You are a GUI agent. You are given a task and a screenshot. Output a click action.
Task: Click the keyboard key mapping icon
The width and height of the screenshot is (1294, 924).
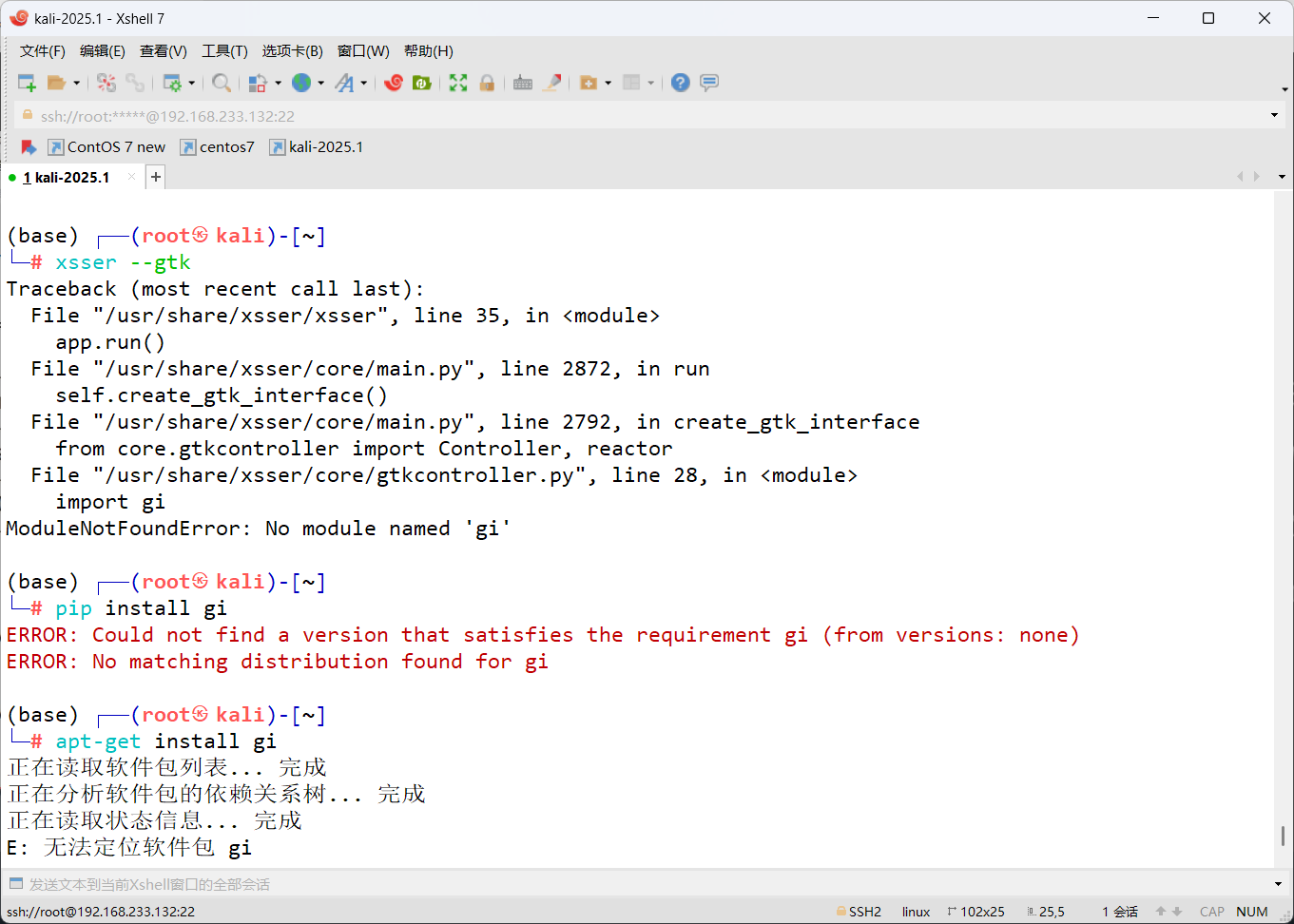pyautogui.click(x=523, y=83)
